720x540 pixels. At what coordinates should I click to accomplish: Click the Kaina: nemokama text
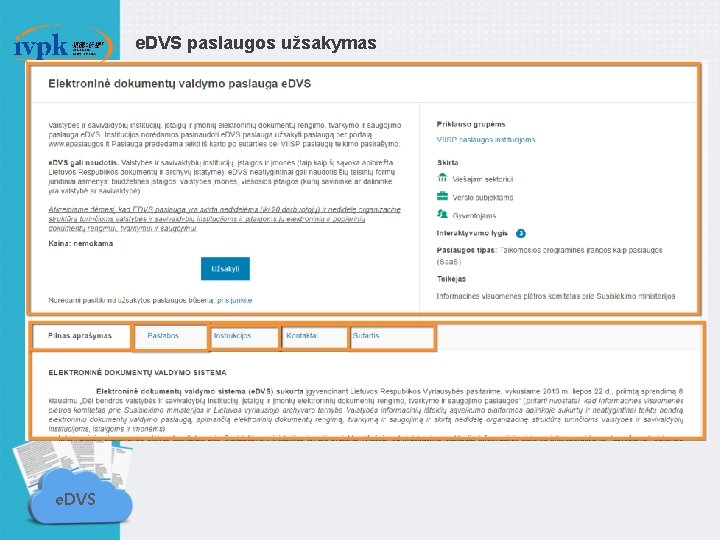[x=81, y=243]
